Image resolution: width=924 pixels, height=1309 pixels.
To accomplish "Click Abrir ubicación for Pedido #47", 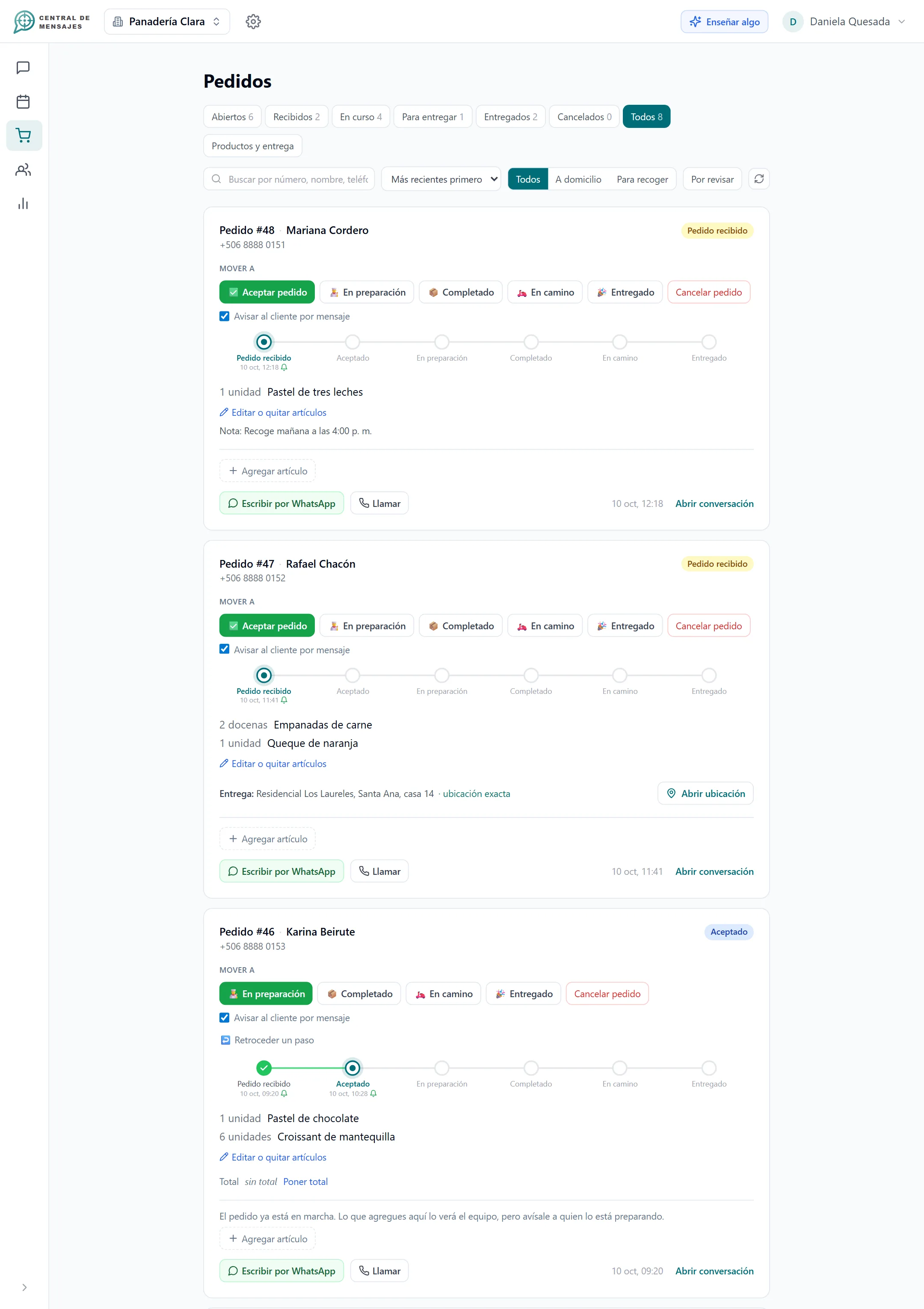I will 705,794.
